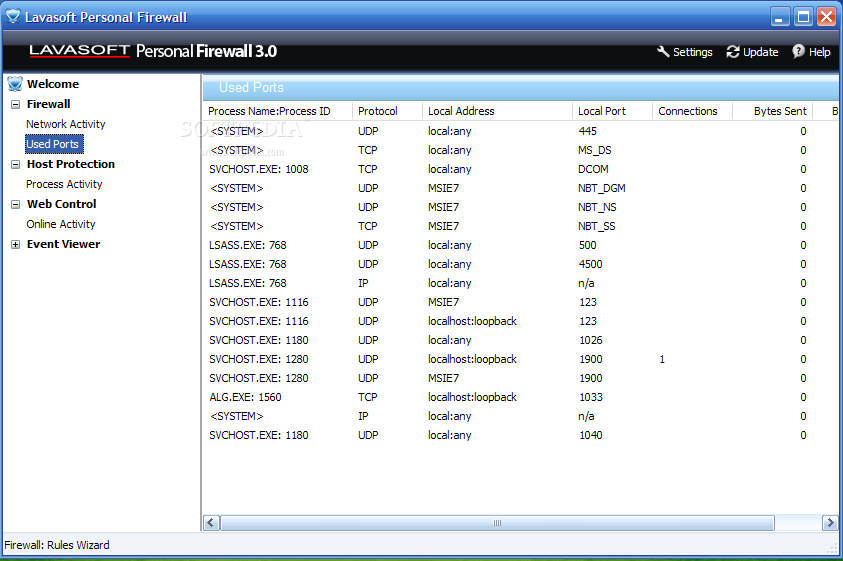Open the Welcome page
This screenshot has height=561, width=843.
pos(53,84)
